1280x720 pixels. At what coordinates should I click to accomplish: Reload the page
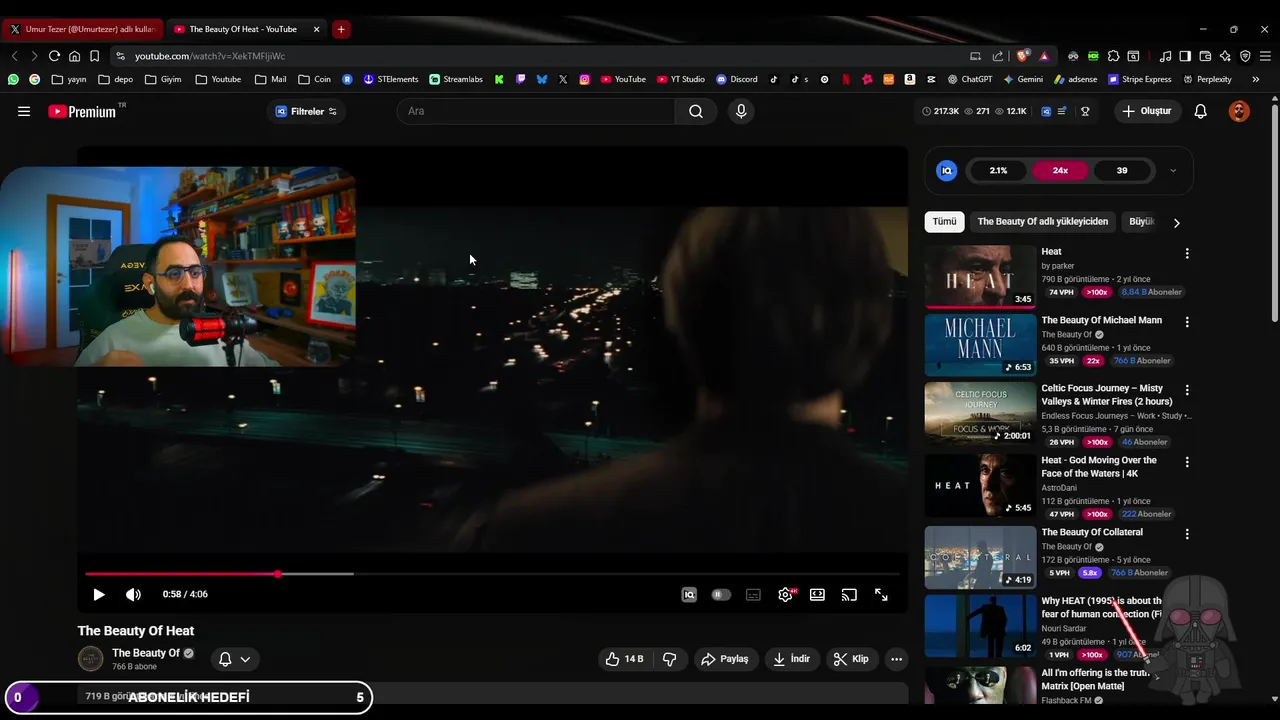click(54, 56)
